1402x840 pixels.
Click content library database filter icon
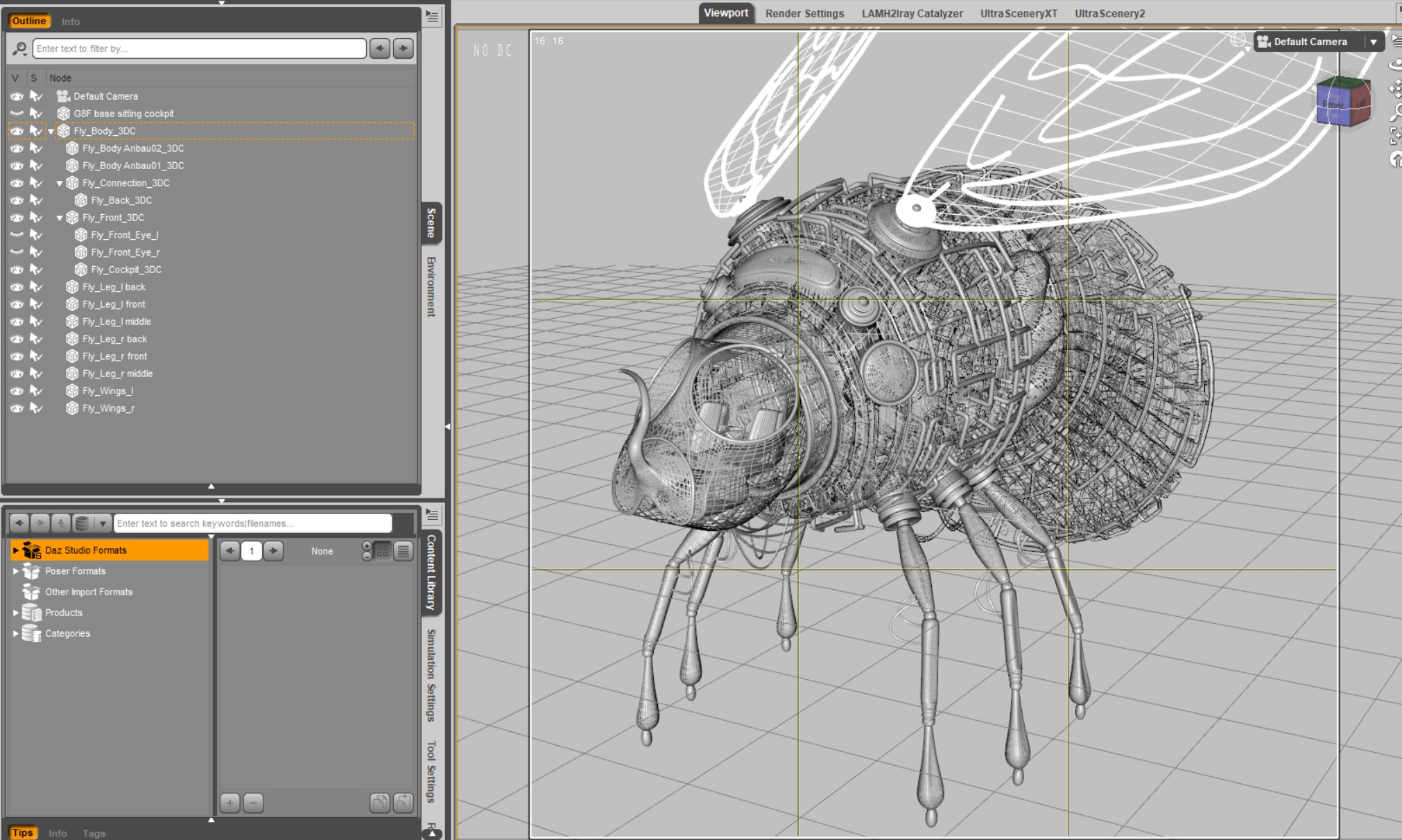[x=83, y=523]
